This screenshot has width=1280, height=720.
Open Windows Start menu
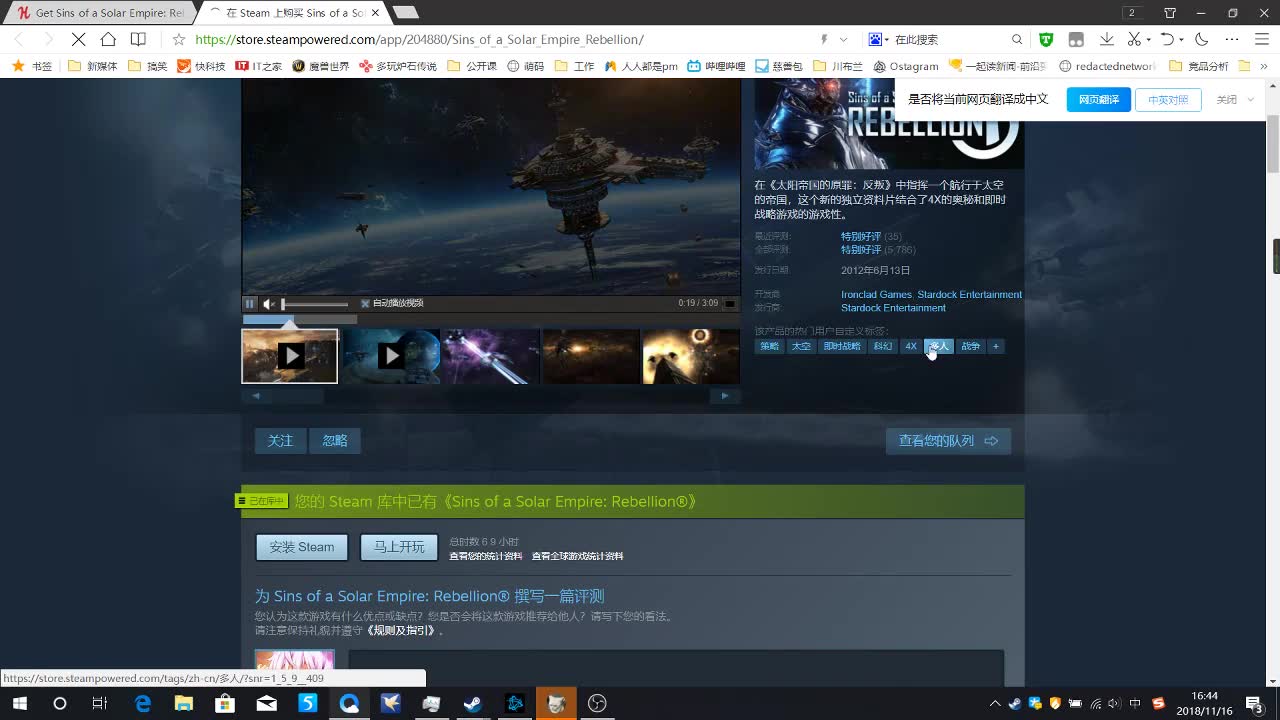click(19, 703)
